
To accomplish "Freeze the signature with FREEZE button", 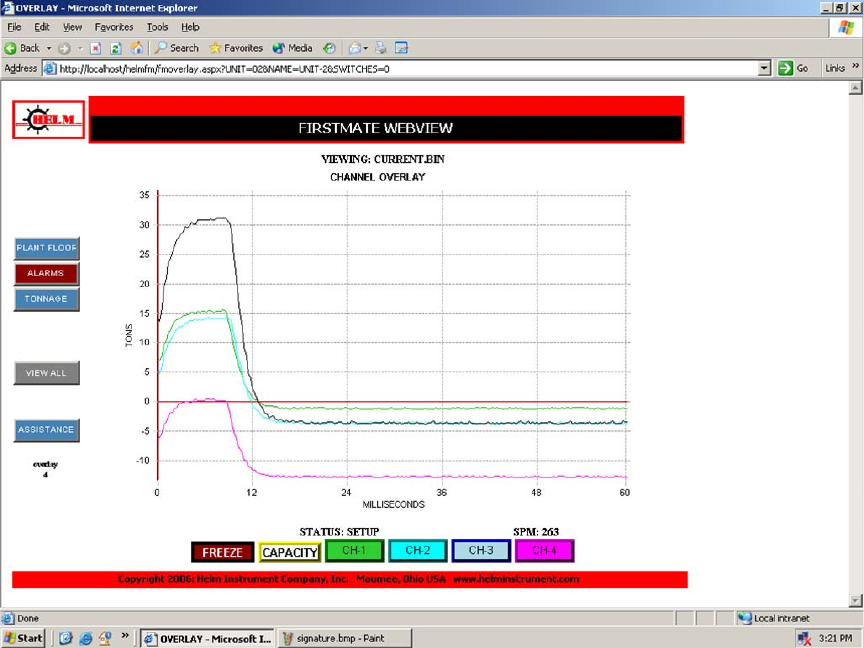I will pyautogui.click(x=223, y=552).
